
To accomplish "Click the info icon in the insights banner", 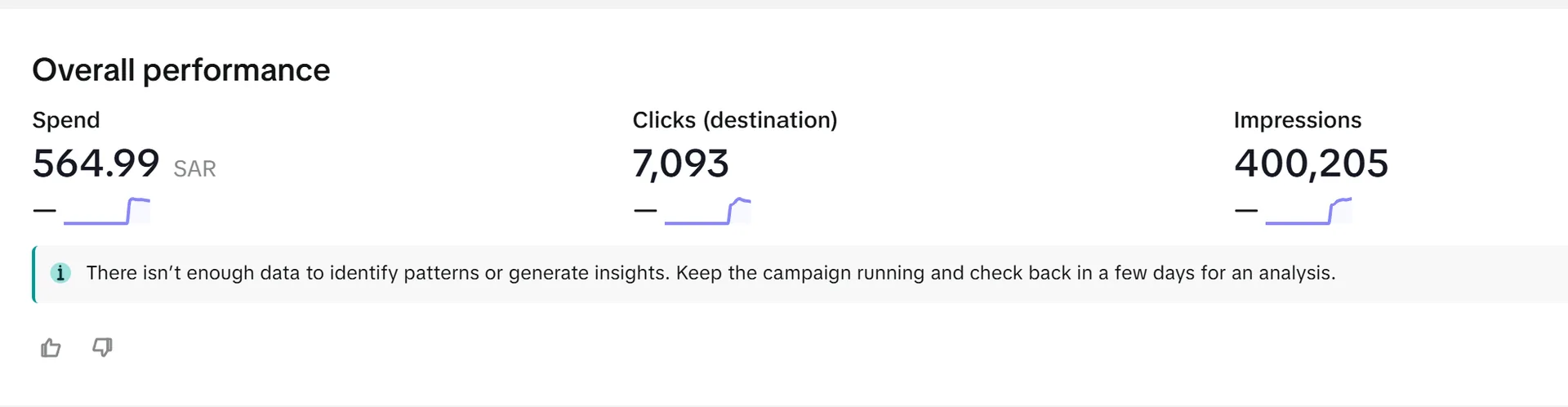I will click(60, 273).
